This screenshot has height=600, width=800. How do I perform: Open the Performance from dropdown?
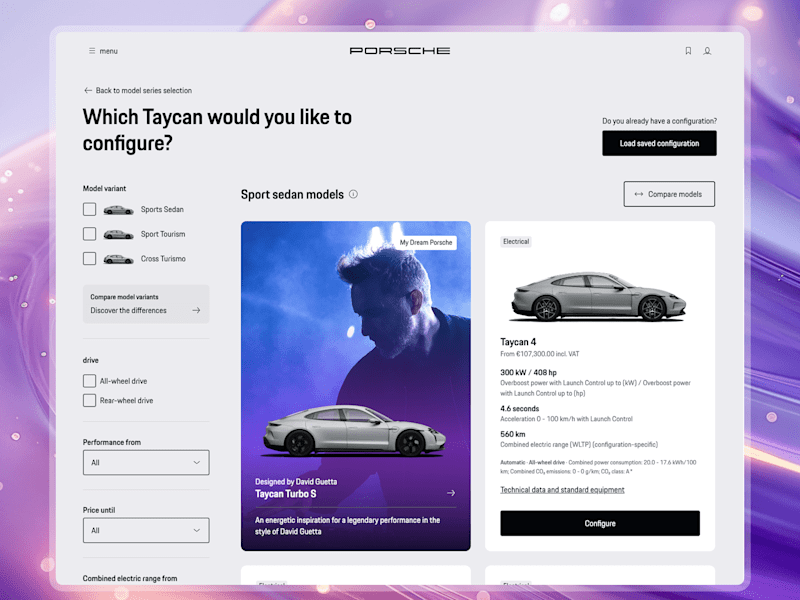point(146,462)
